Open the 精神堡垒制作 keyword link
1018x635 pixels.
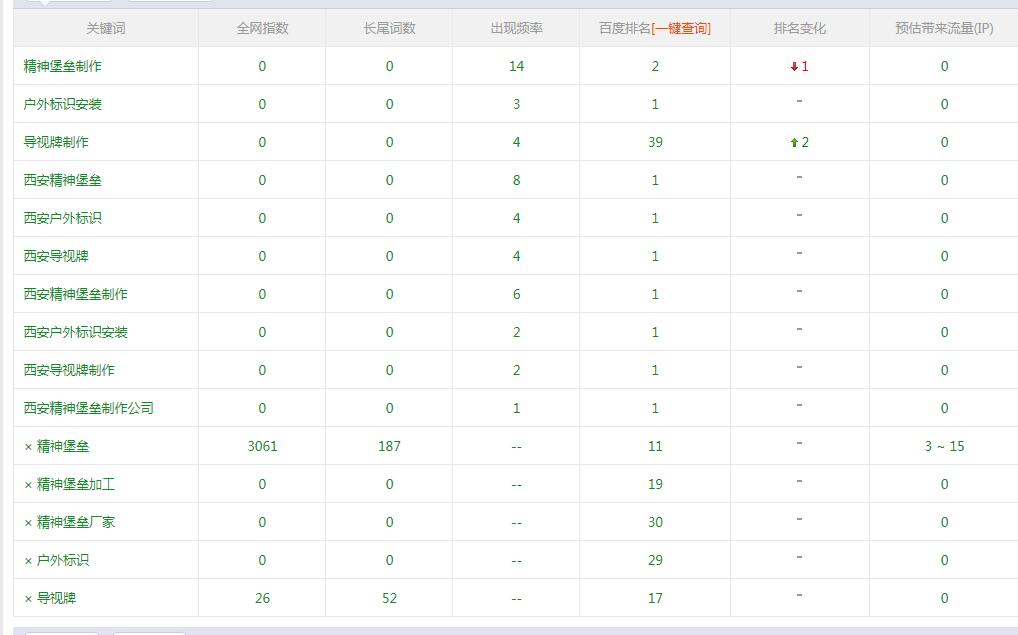62,67
